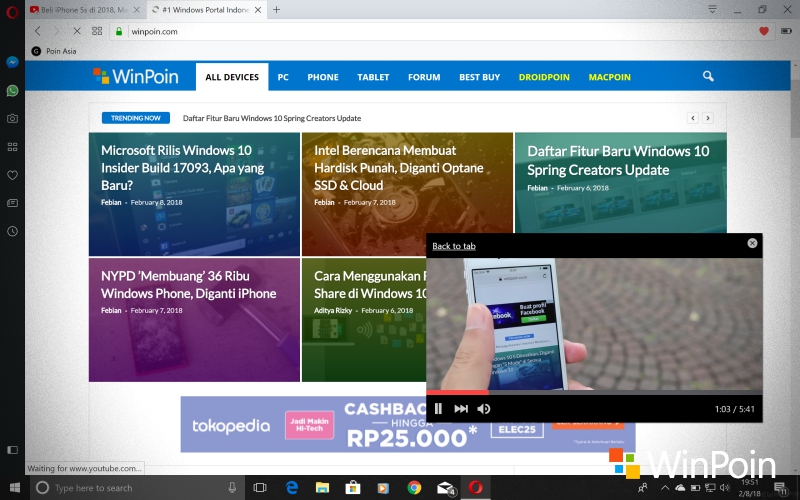Toggle the sidebar panel button at bottom left

12,451
